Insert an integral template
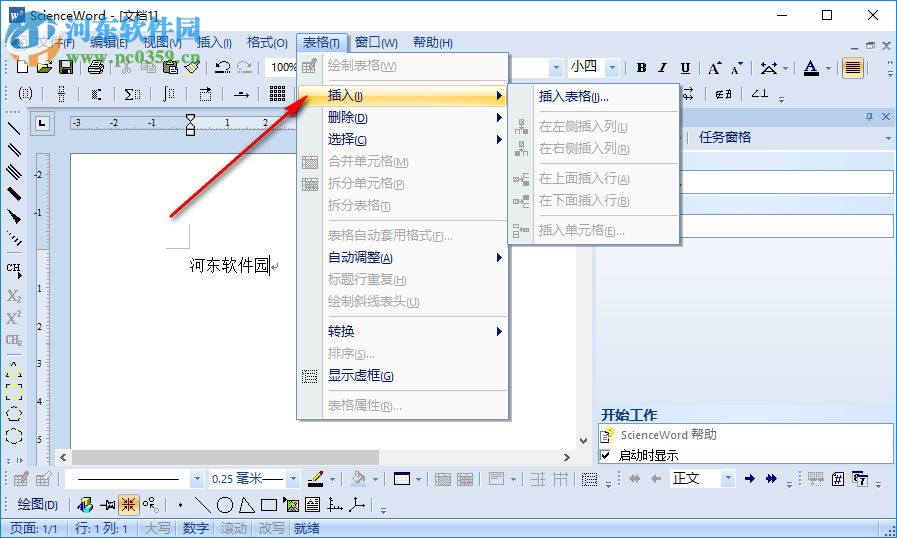Screen dimensions: 897x538 [168, 93]
